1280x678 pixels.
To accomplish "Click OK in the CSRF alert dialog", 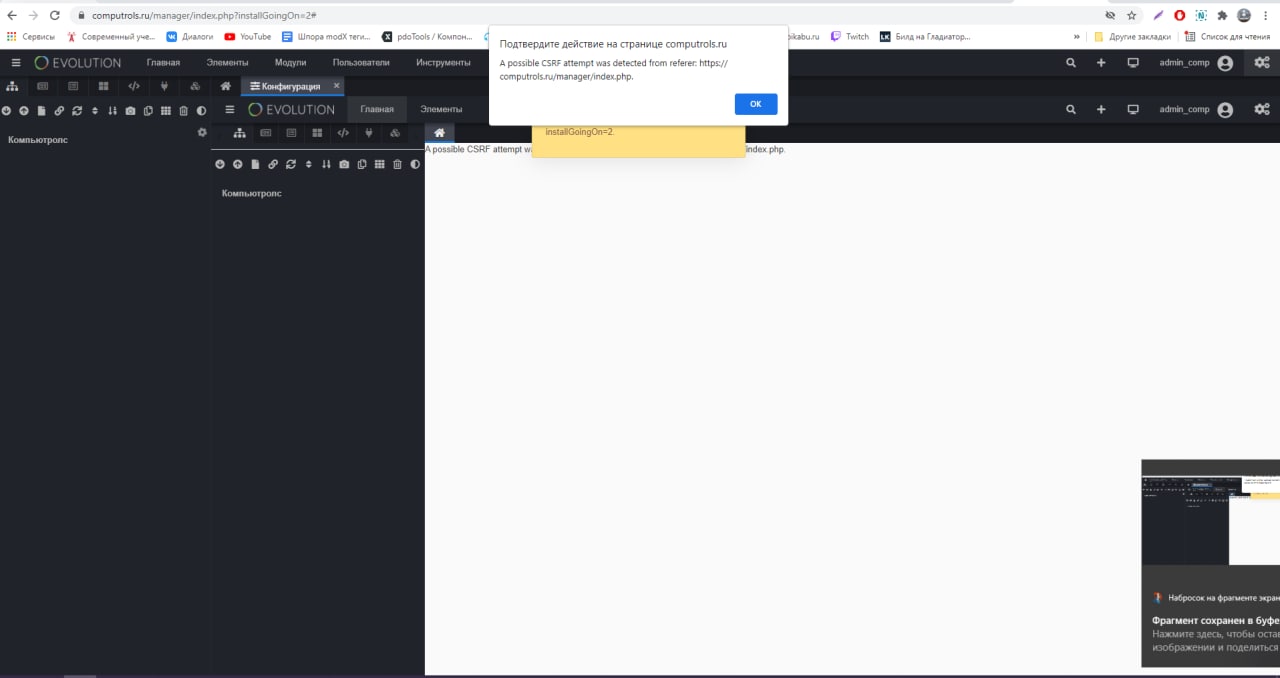I will coord(755,104).
